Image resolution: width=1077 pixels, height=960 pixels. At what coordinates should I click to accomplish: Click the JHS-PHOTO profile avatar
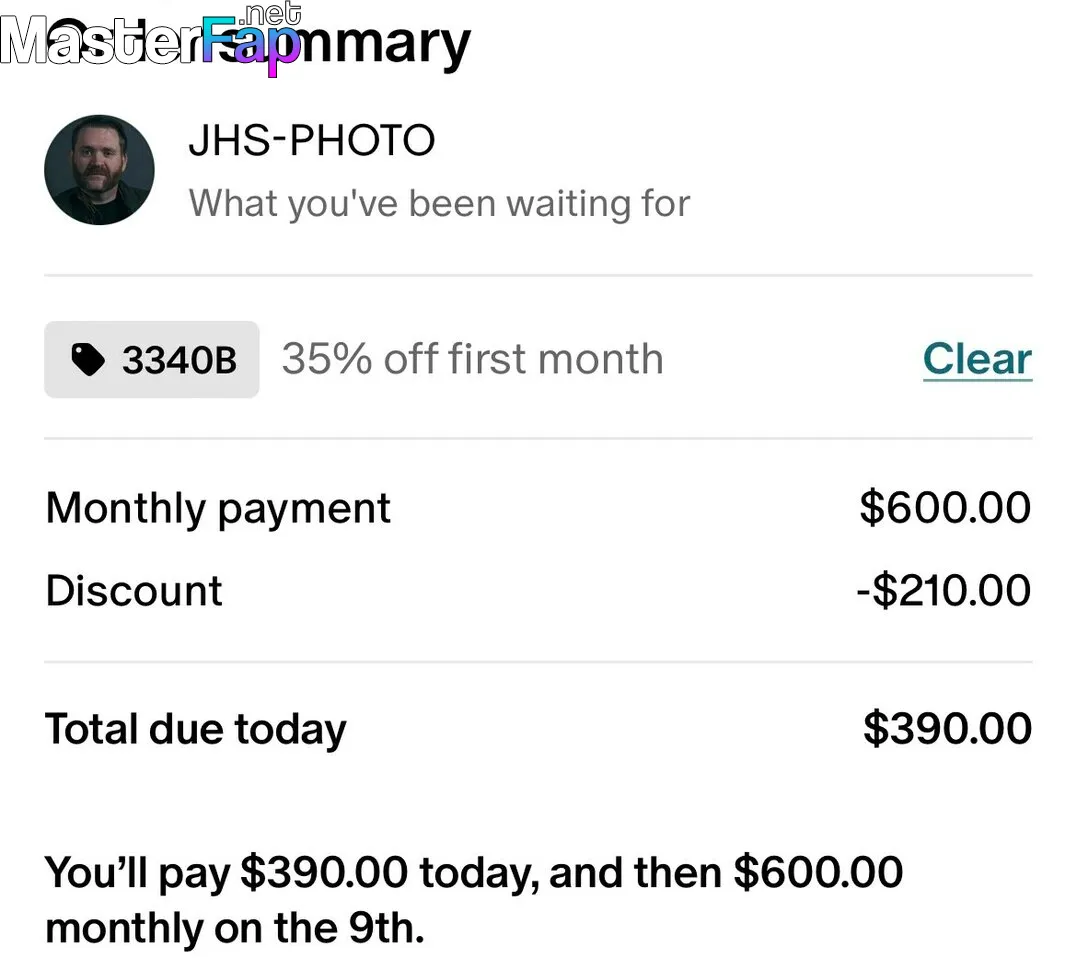(x=99, y=169)
